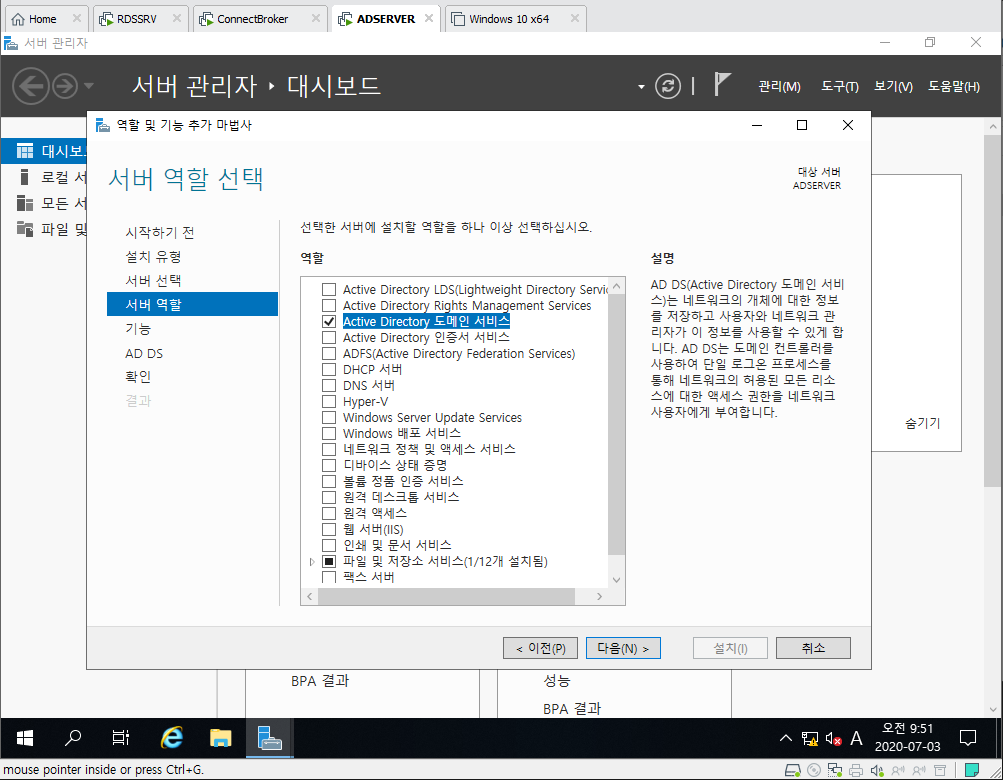The height and width of the screenshot is (780, 1003).
Task: Check Active Directory 인증서 서비스 checkbox
Action: 329,337
